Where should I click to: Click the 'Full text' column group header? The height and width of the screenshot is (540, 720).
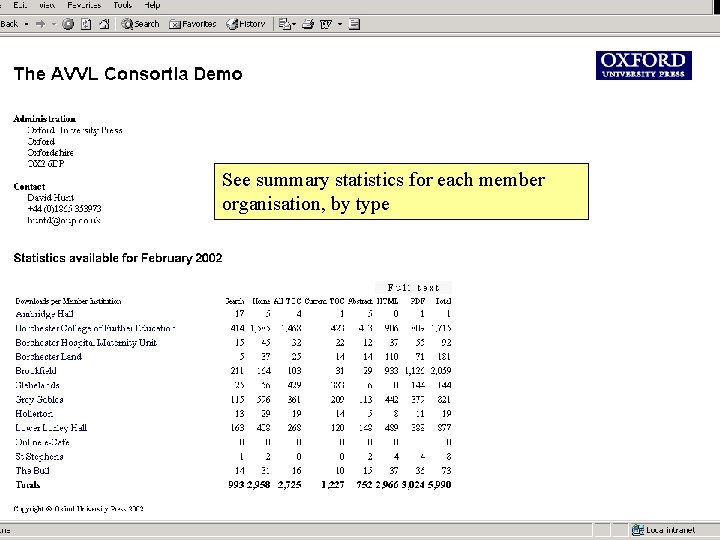(x=413, y=287)
